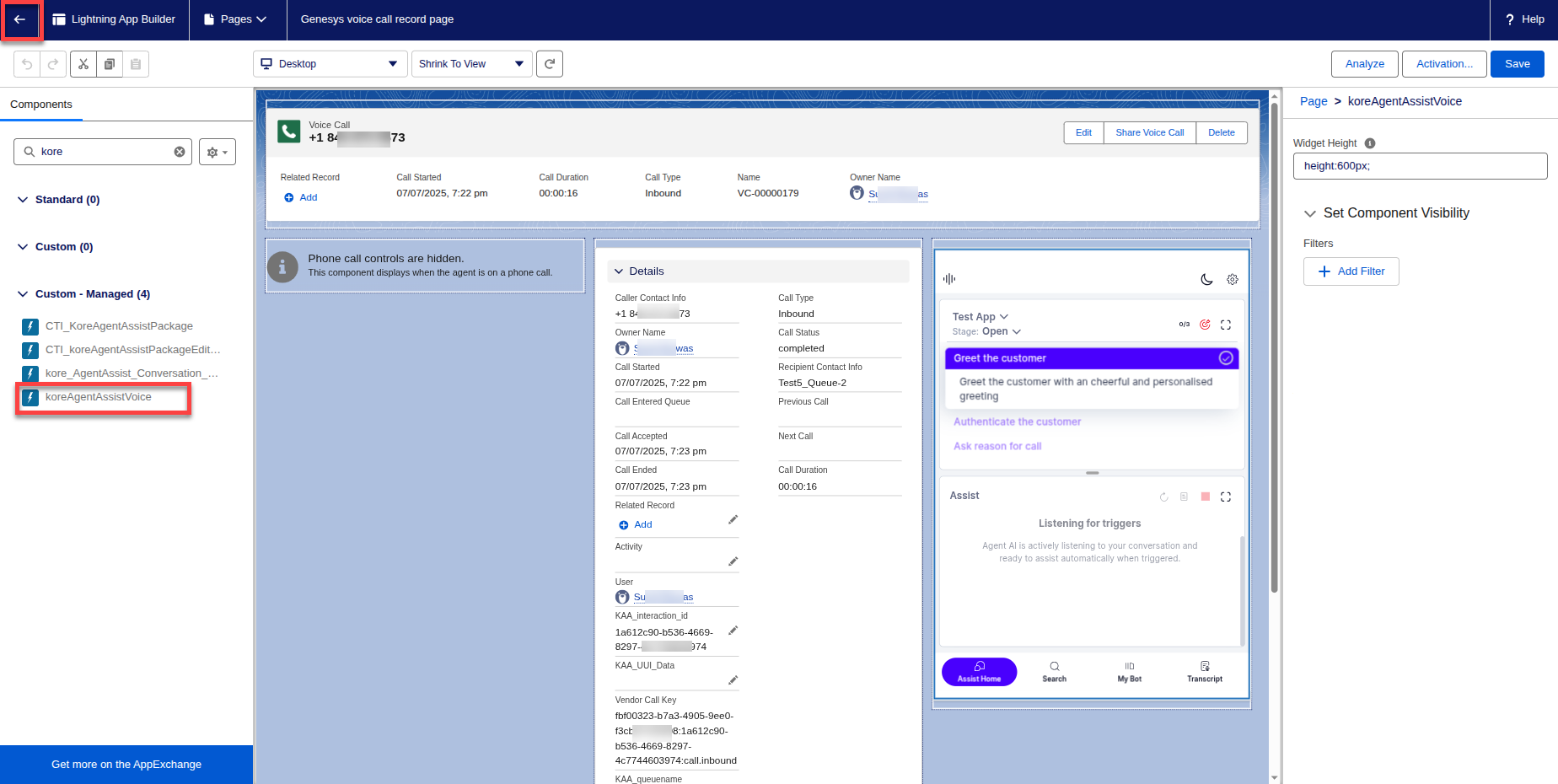Open Get more on the AppExchange
Viewport: 1558px width, 784px height.
[x=126, y=765]
